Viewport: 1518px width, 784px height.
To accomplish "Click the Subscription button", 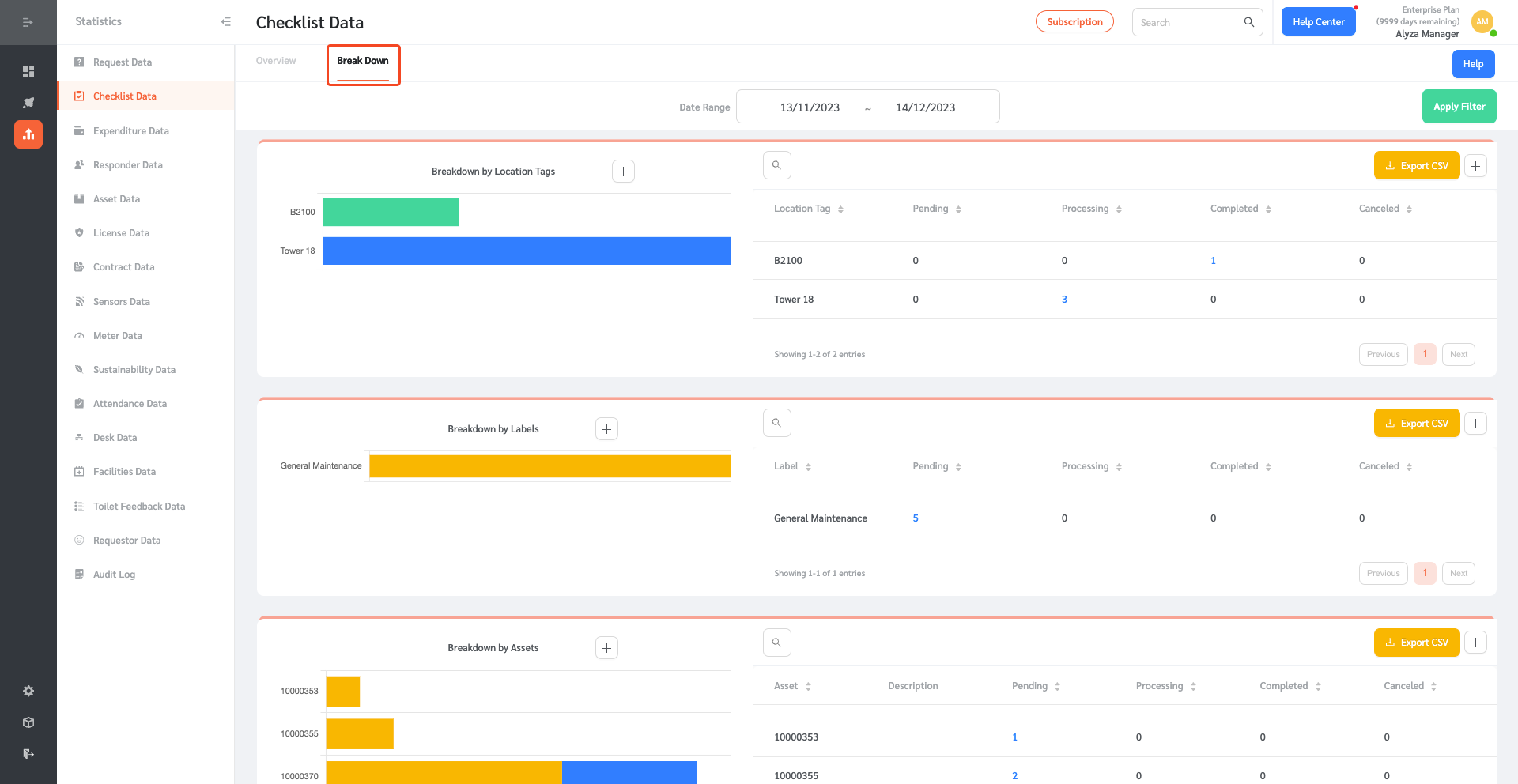I will tap(1074, 22).
